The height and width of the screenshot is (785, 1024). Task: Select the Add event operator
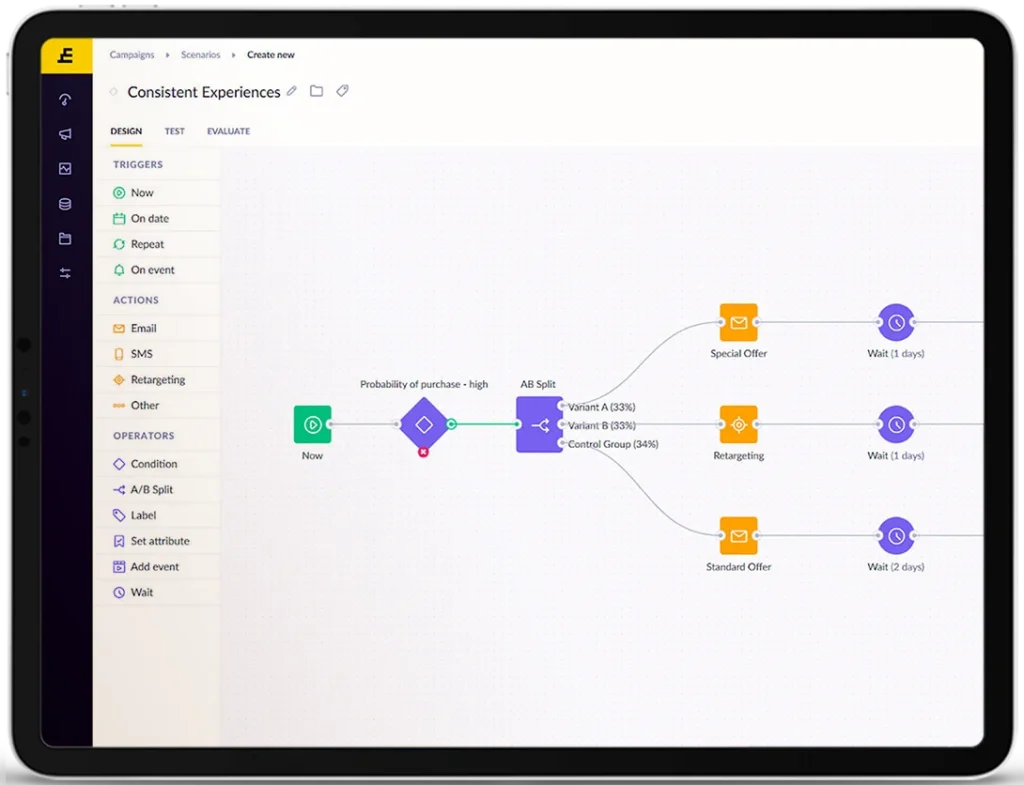[x=157, y=567]
